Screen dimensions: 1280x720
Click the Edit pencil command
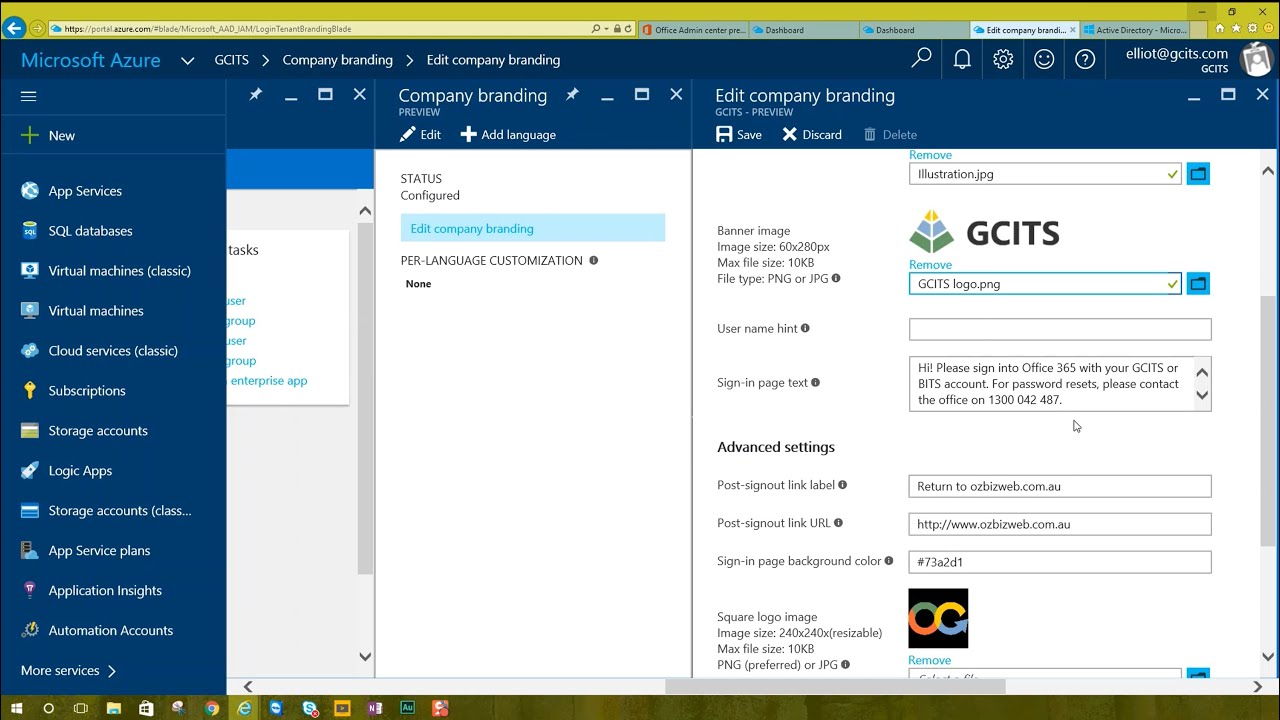[421, 134]
